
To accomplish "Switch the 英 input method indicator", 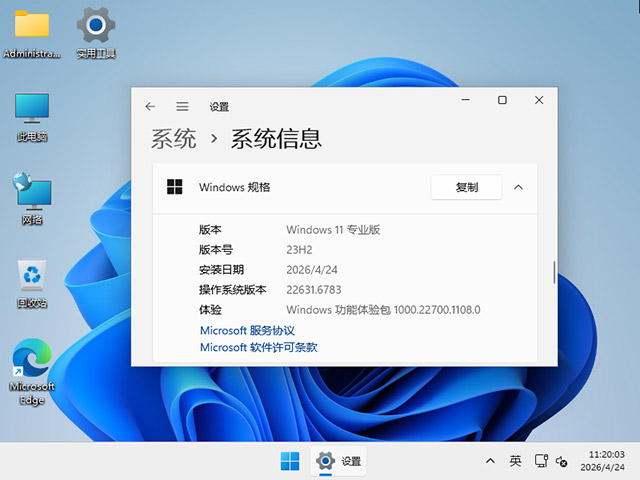I will click(515, 461).
